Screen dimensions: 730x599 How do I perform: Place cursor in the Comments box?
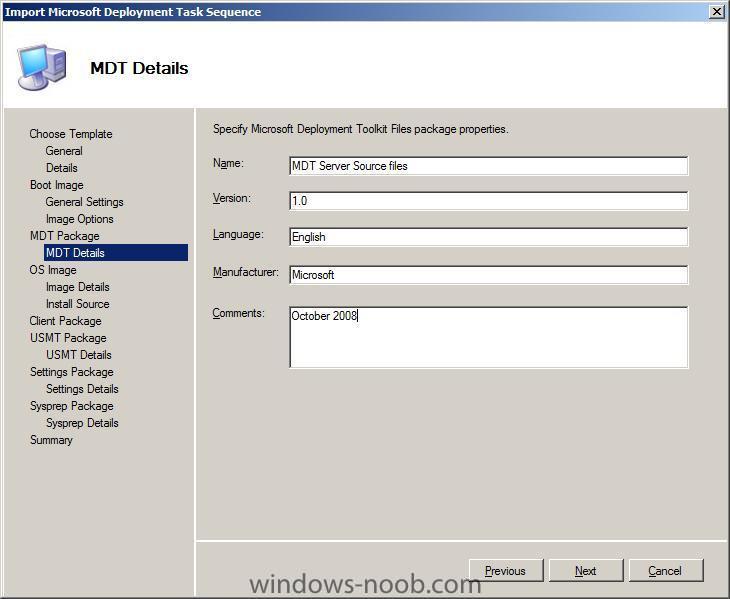point(488,337)
